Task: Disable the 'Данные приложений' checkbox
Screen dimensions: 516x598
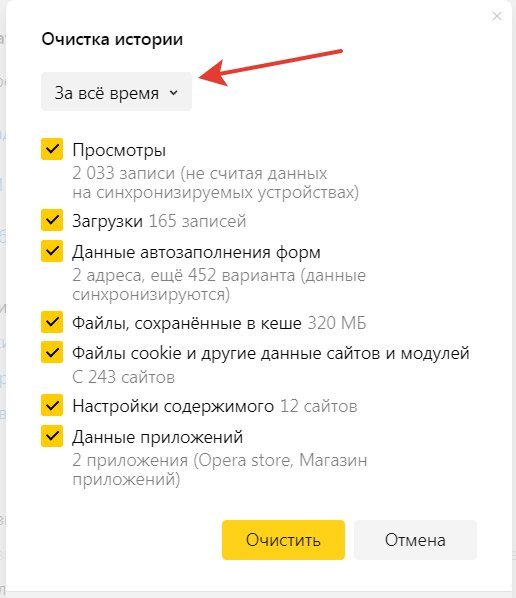Action: tap(52, 436)
